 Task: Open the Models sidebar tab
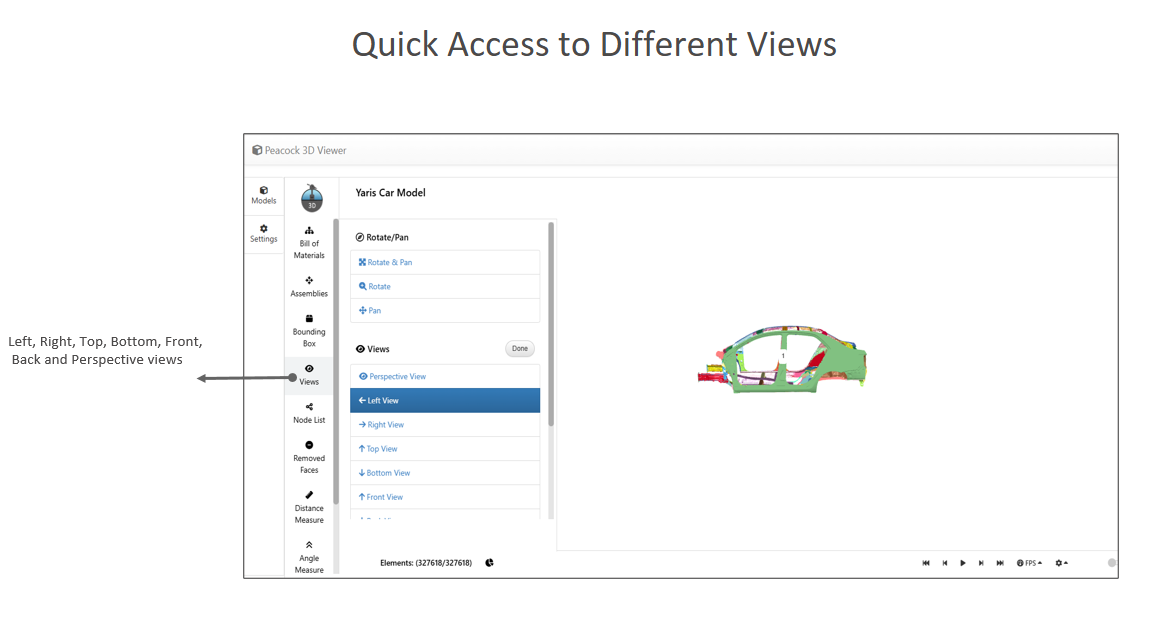[x=263, y=196]
